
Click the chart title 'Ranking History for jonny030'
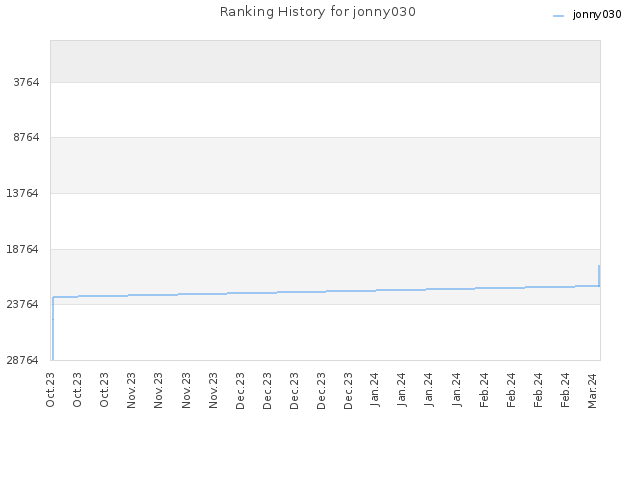click(x=318, y=12)
